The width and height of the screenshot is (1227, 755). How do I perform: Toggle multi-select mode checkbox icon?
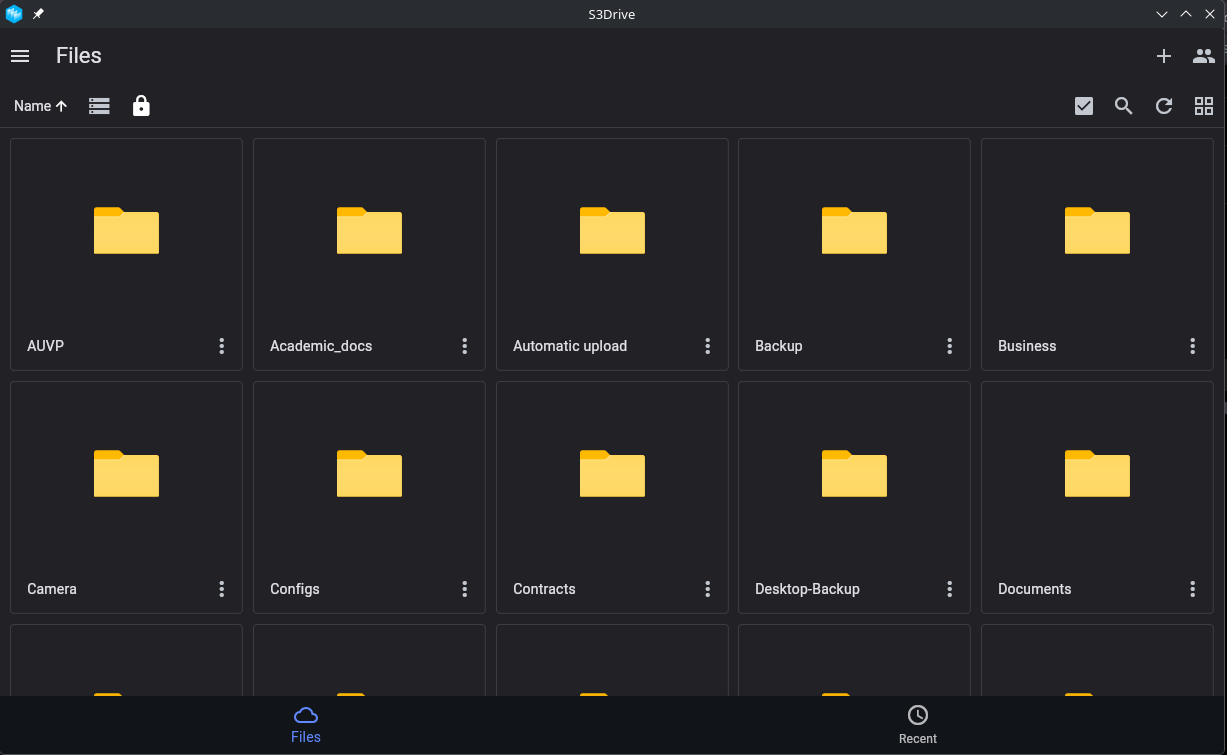coord(1084,106)
